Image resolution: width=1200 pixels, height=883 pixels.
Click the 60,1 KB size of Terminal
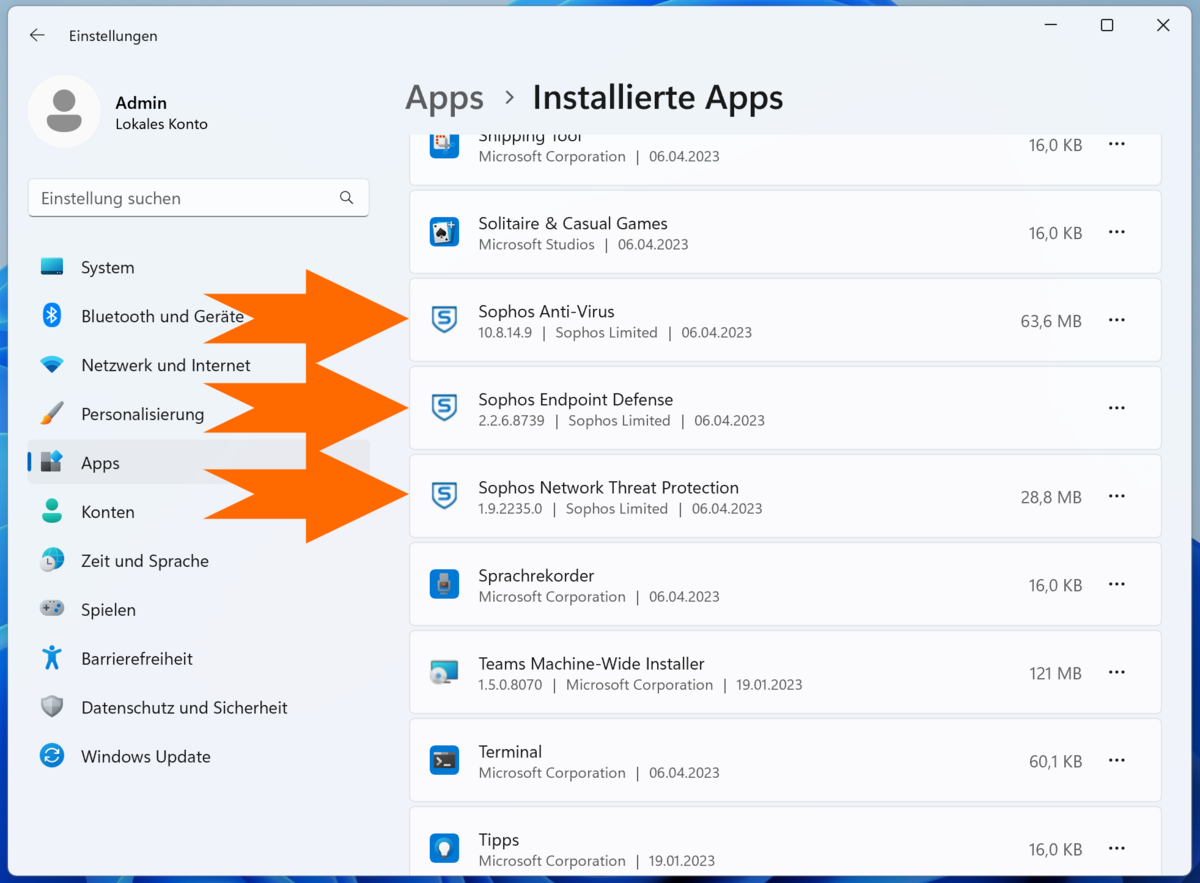point(1055,761)
